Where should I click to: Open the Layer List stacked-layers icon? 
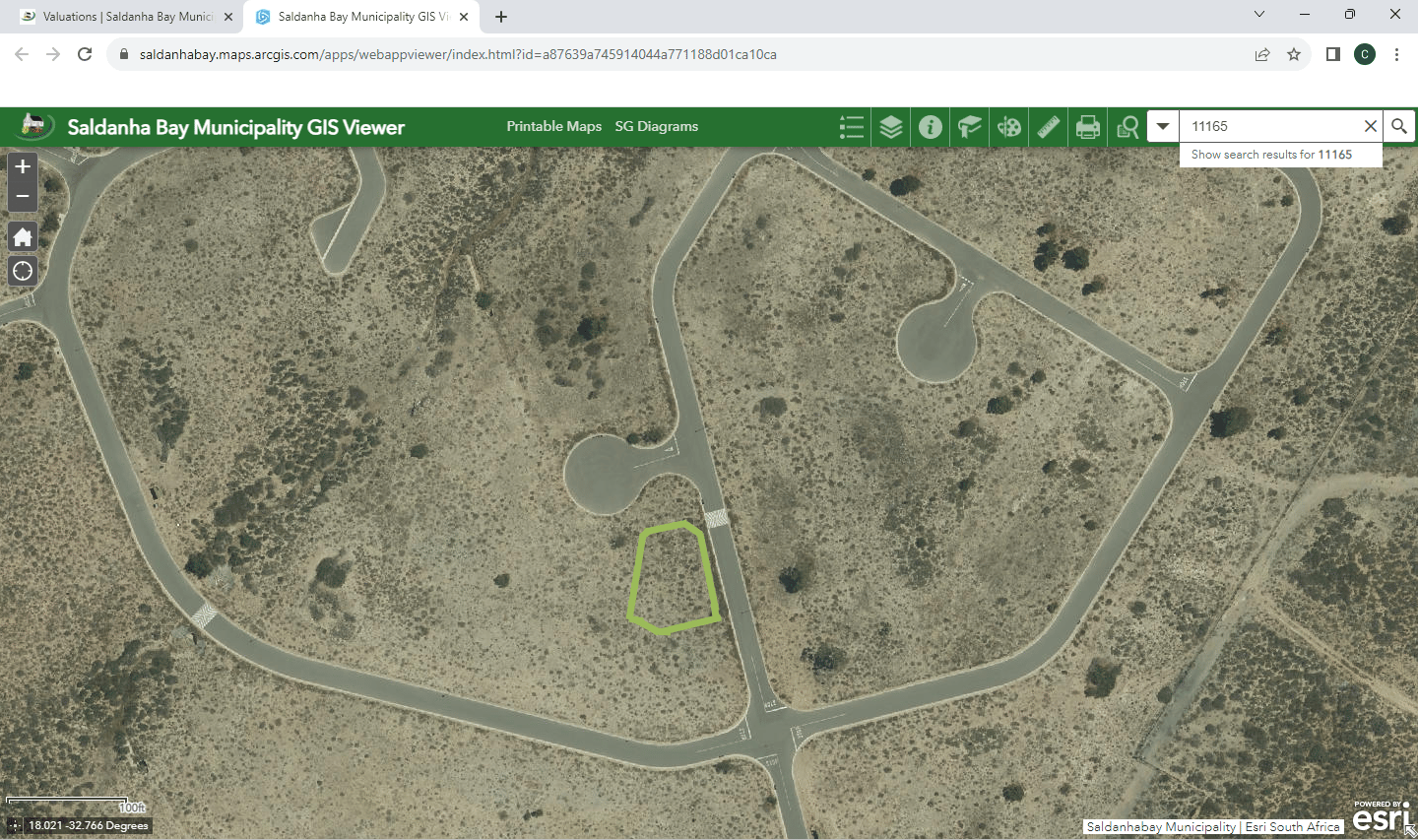point(891,127)
